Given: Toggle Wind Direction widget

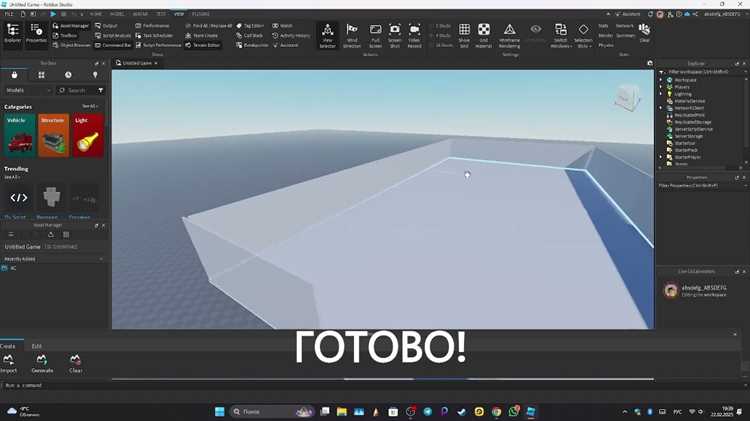Looking at the screenshot, I should coord(352,35).
